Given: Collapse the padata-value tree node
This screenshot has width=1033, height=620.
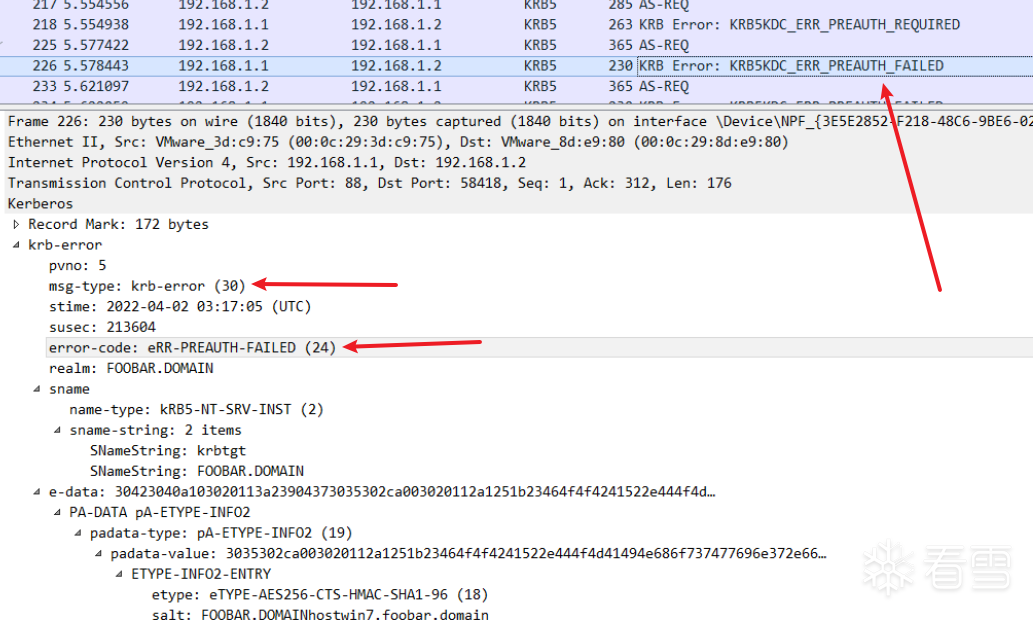Looking at the screenshot, I should [98, 553].
